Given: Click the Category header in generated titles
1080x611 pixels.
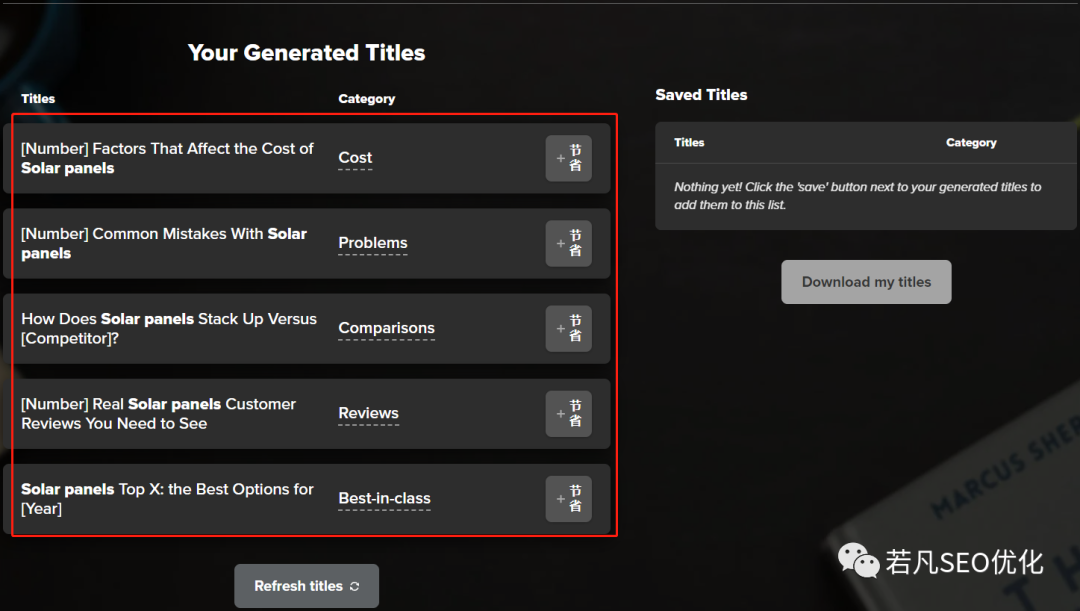Looking at the screenshot, I should (366, 99).
